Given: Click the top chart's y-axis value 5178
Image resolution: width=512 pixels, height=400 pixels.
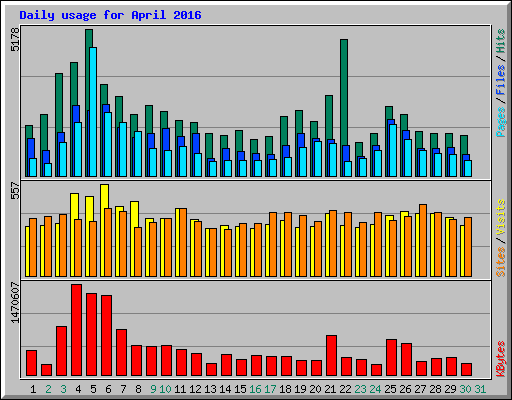Looking at the screenshot, I should (15, 39).
